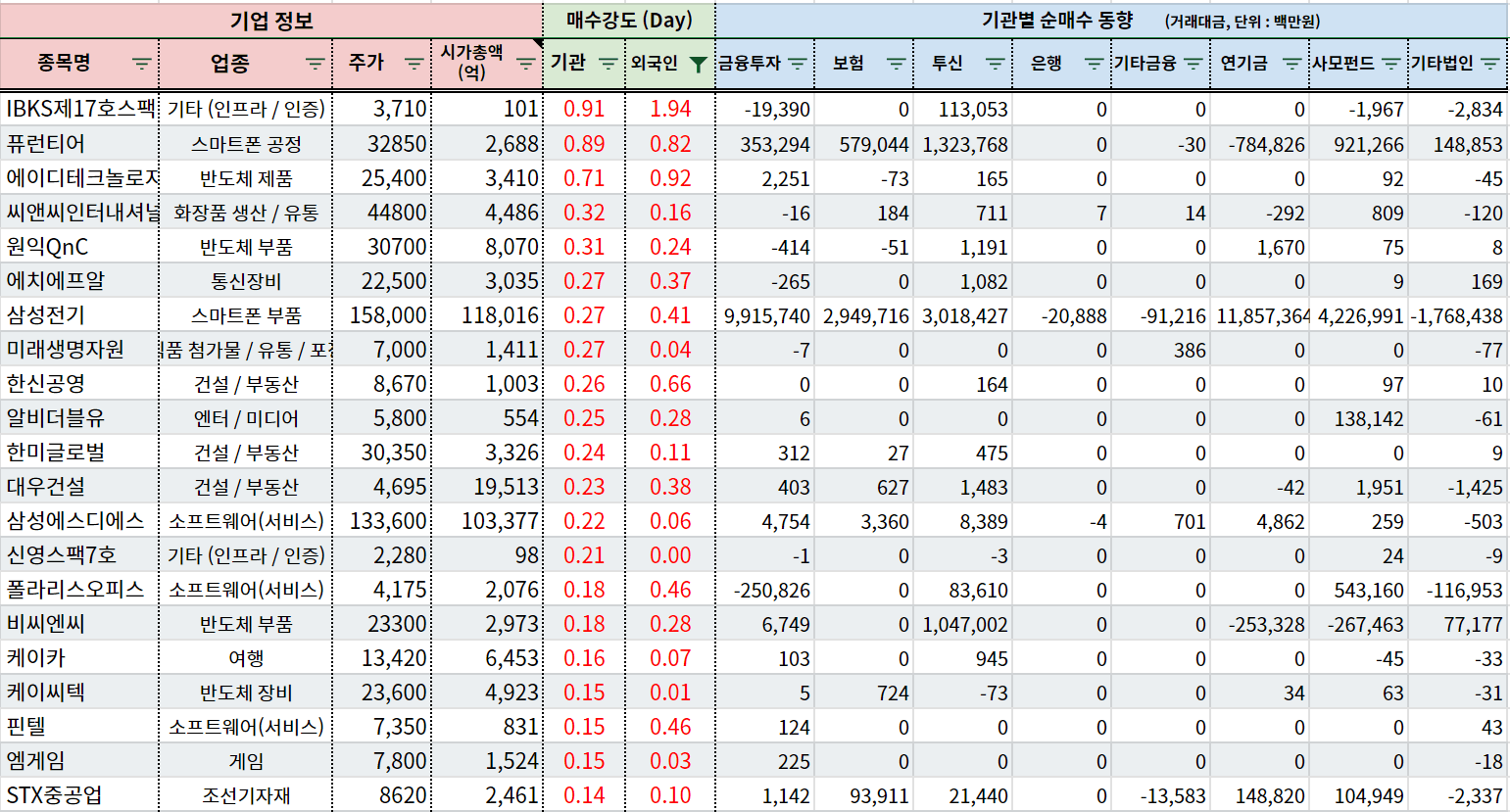Select the 케이카 stock name cell
Viewport: 1510px width, 812px height.
click(x=79, y=658)
